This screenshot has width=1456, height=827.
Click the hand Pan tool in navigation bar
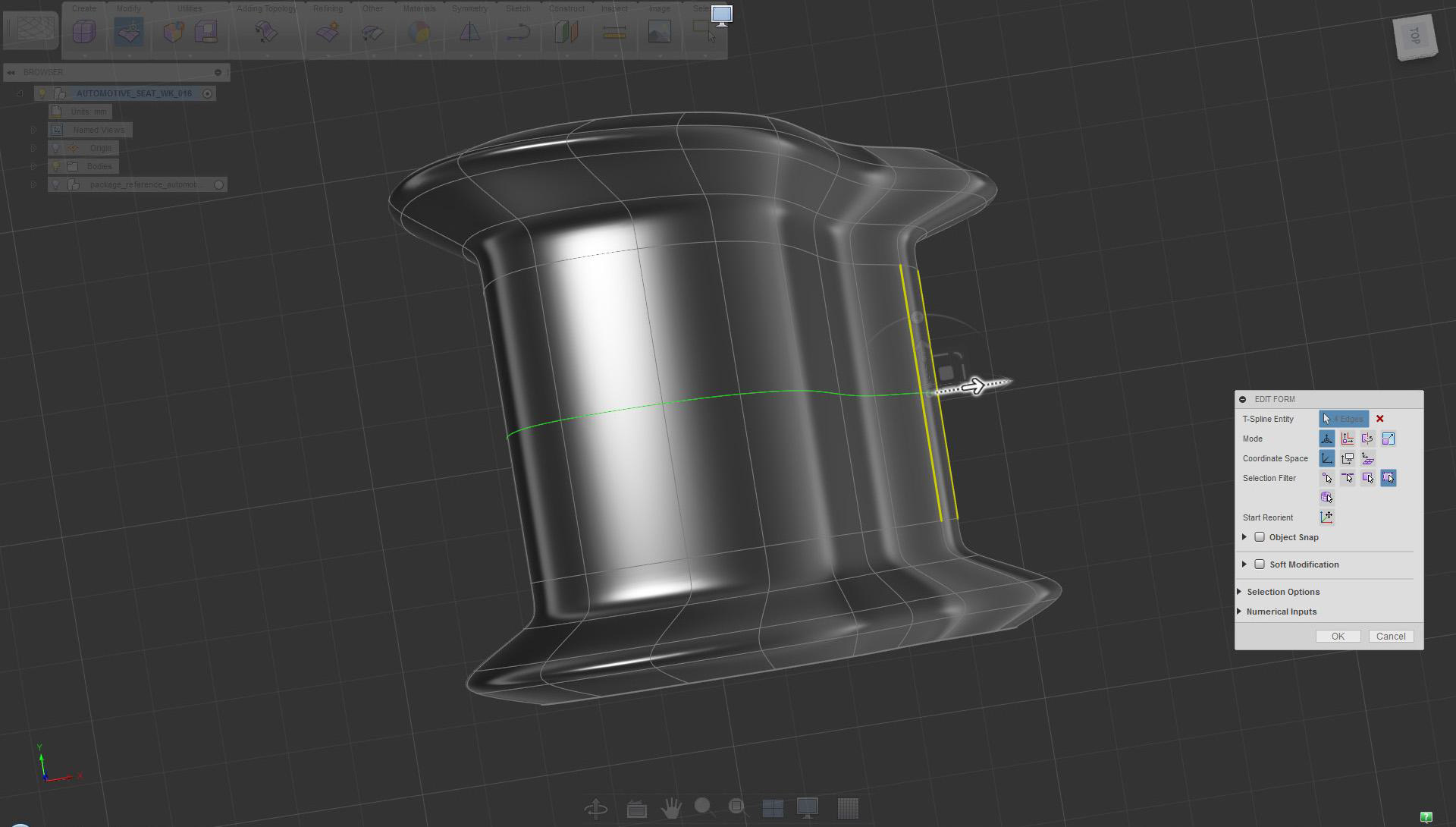coord(671,808)
